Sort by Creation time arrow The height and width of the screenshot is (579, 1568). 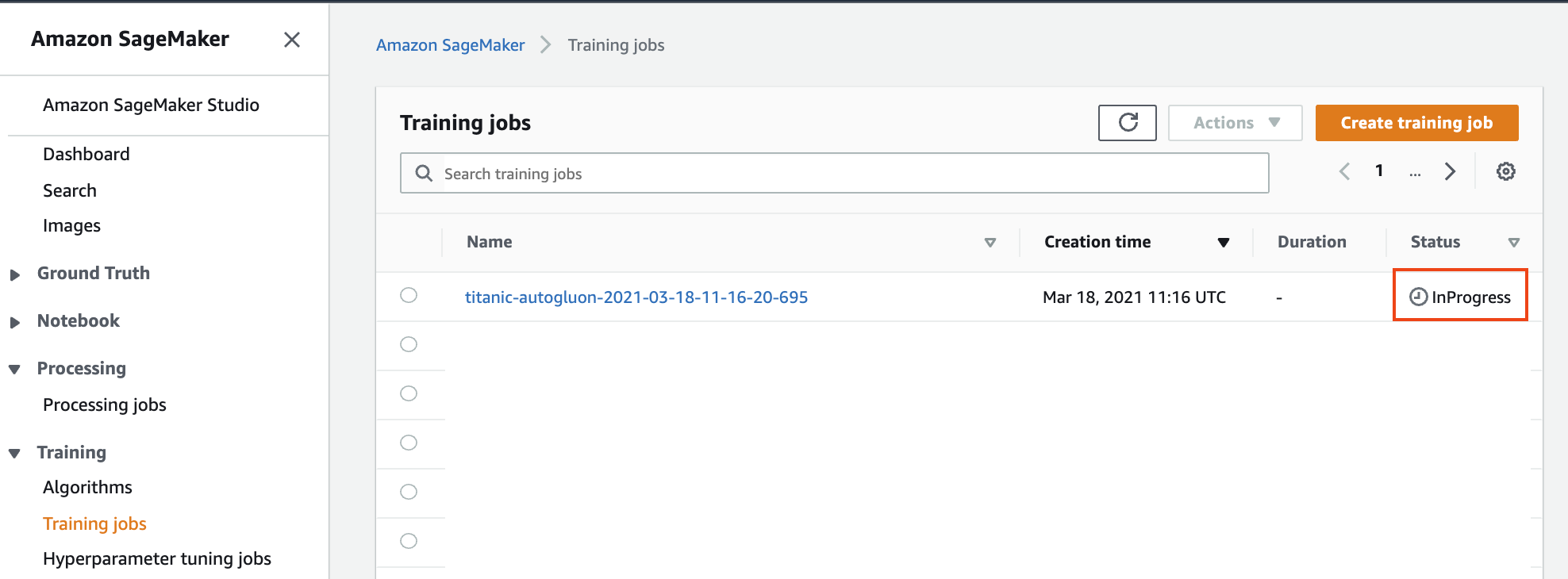[1223, 243]
